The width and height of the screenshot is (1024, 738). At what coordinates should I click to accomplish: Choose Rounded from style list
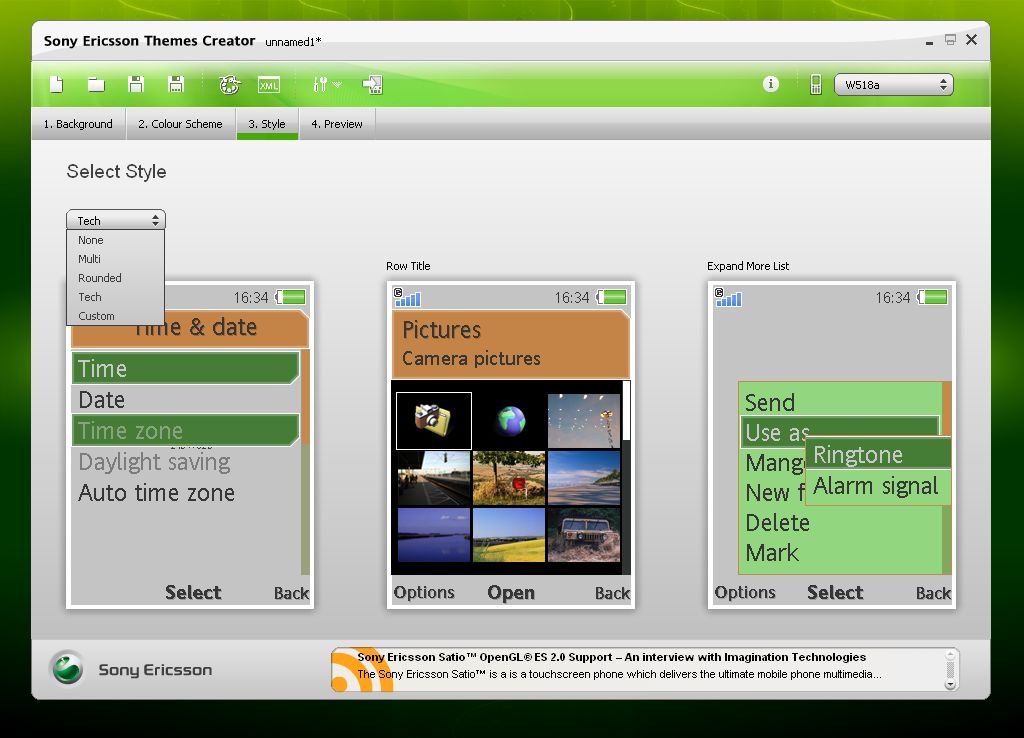point(115,278)
